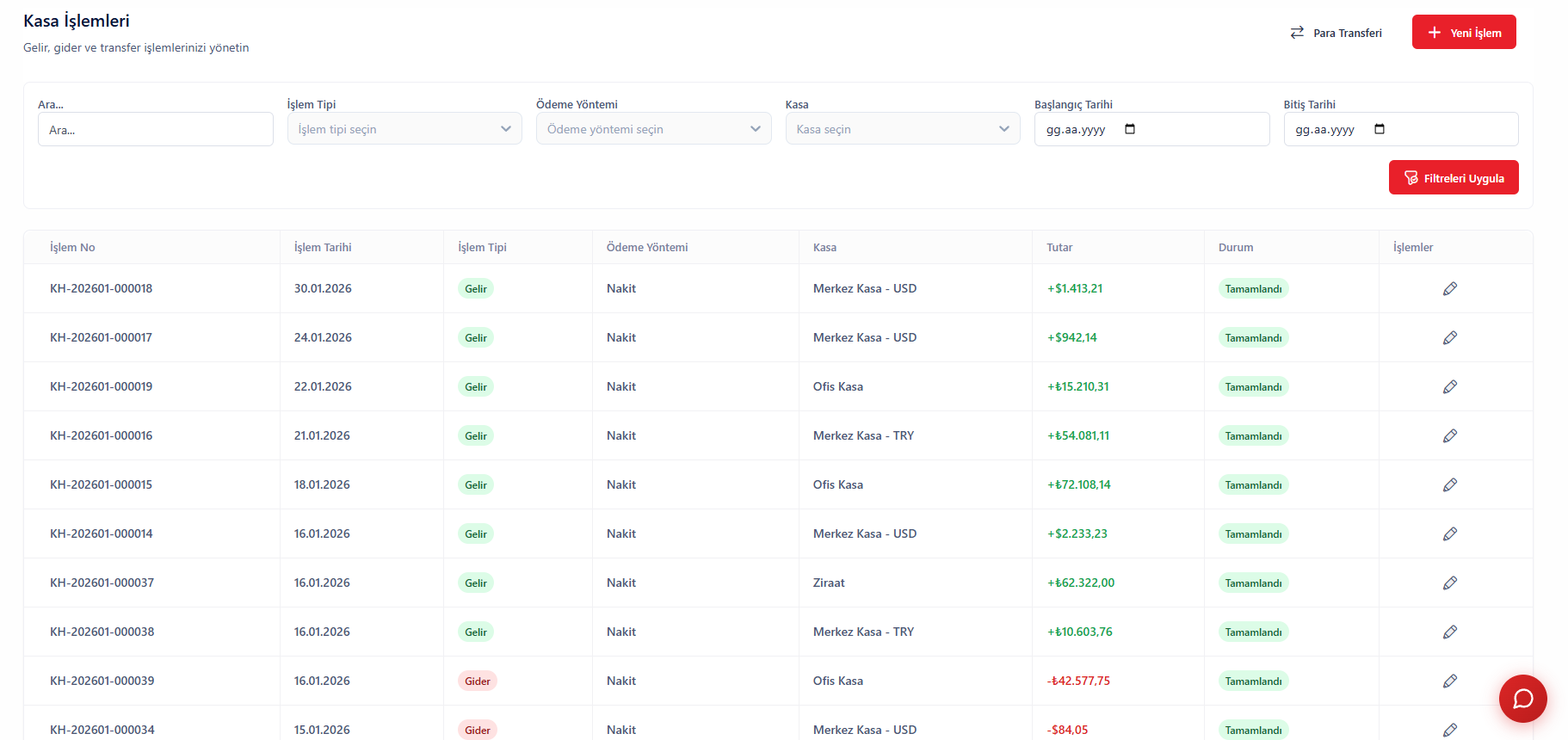Viewport: 1568px width, 740px height.
Task: Sort by İşlem Tarihi column header
Action: click(x=323, y=247)
